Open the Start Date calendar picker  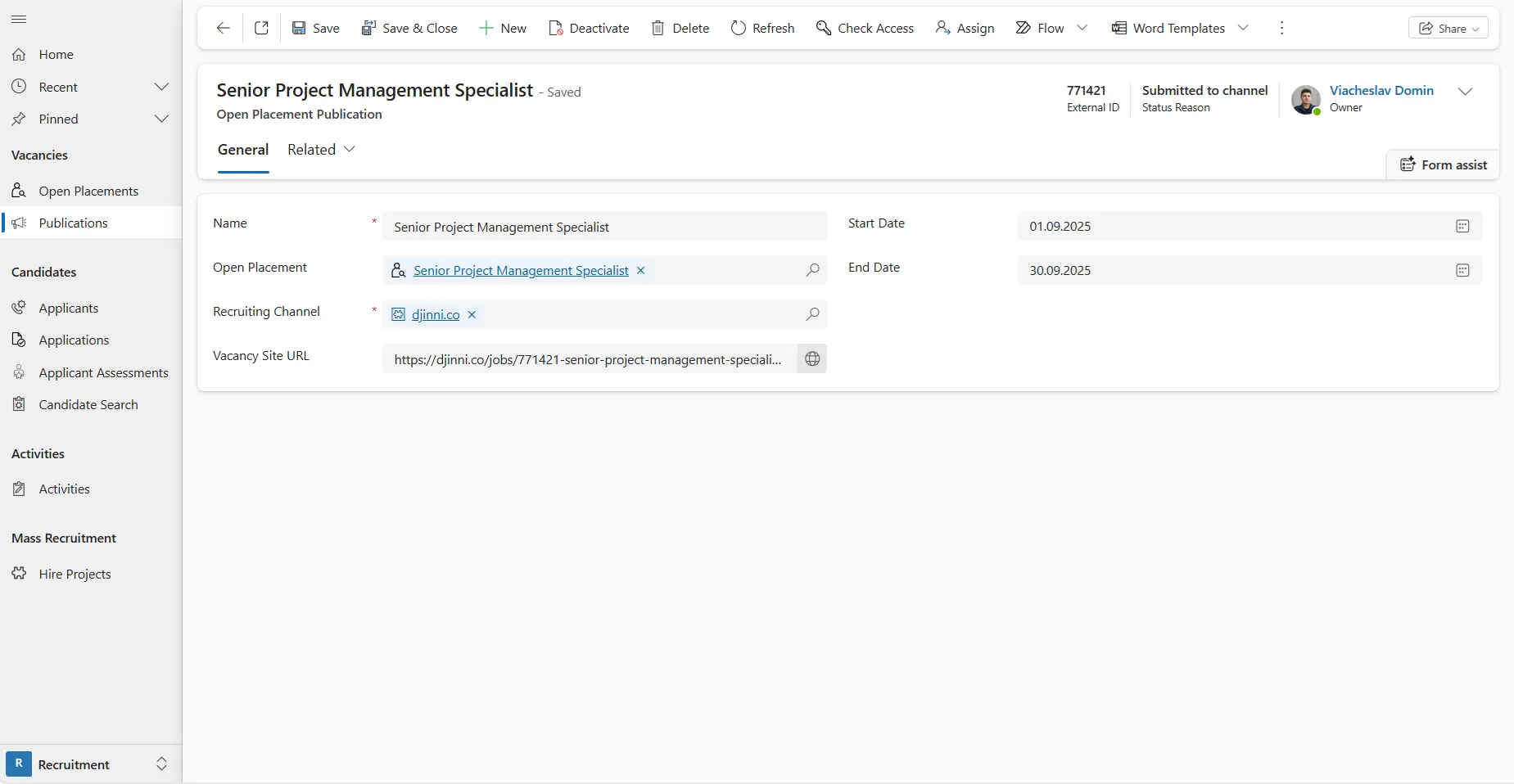(x=1462, y=227)
